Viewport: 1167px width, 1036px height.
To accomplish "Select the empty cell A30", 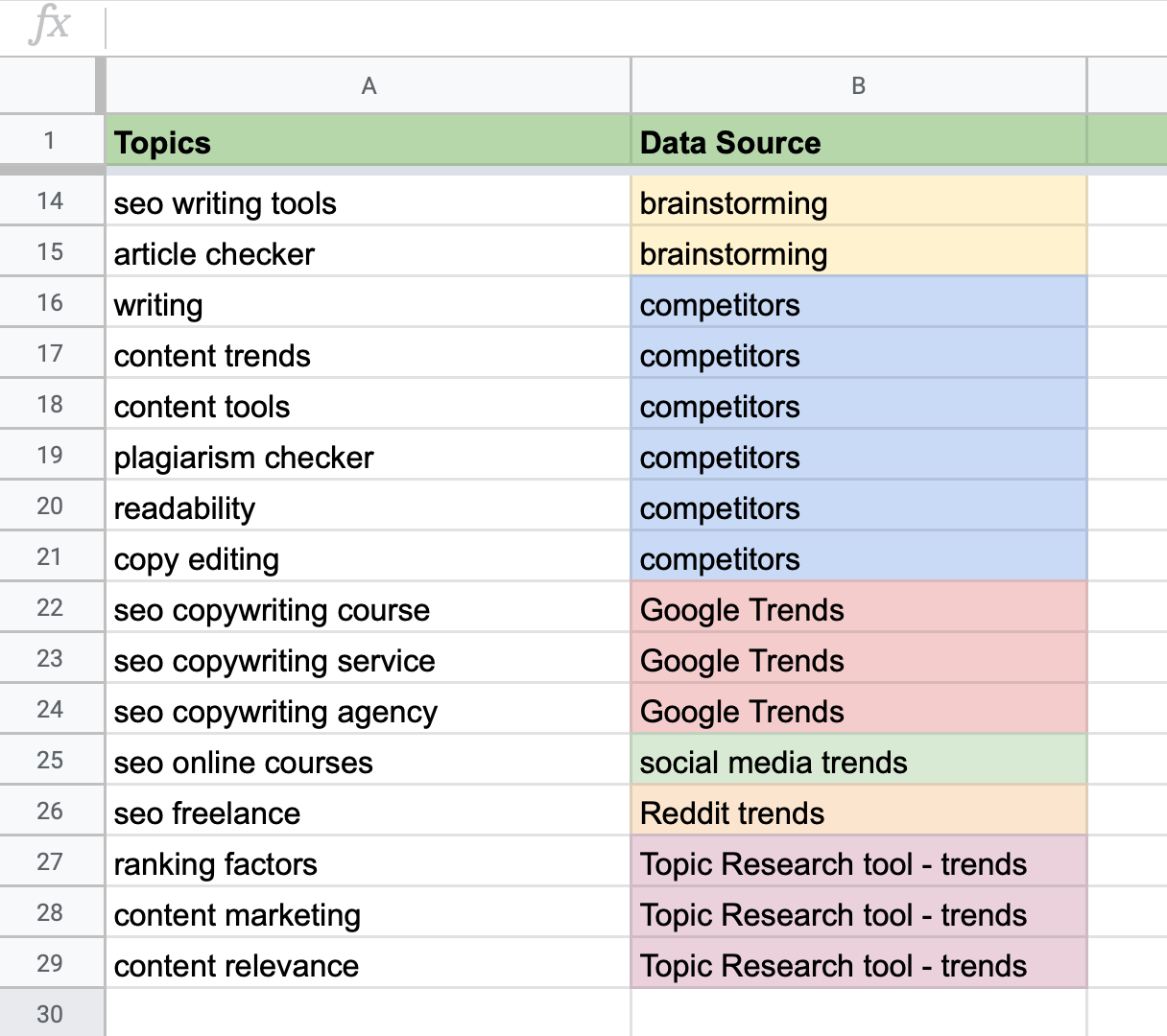I will point(369,1013).
